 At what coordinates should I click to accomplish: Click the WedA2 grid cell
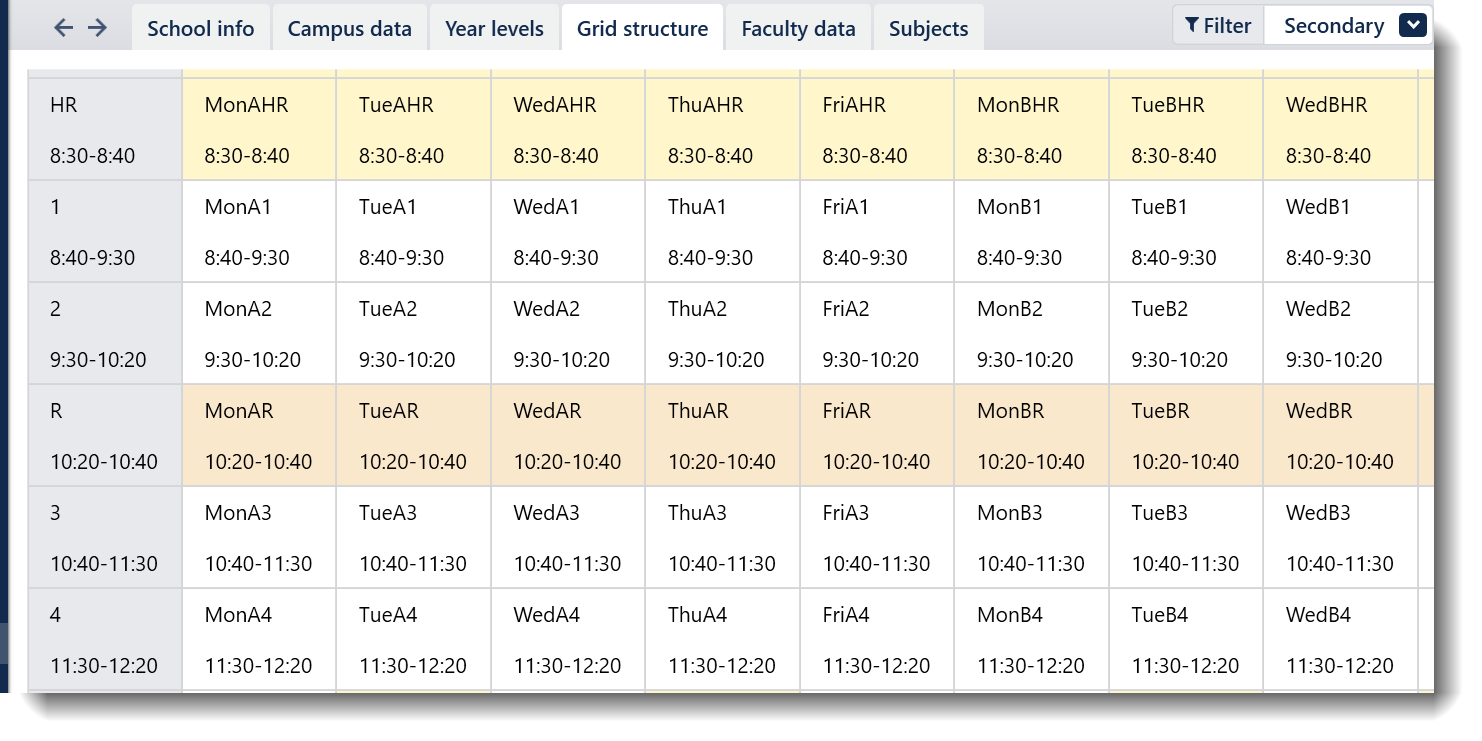[568, 334]
